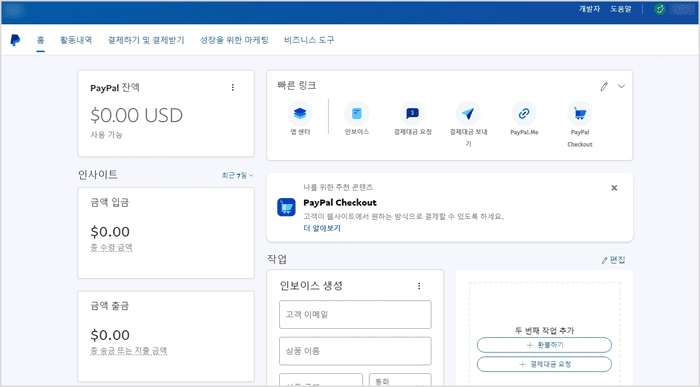The height and width of the screenshot is (387, 700).
Task: Open the 비즈니스 도구 menu
Action: pyautogui.click(x=309, y=40)
